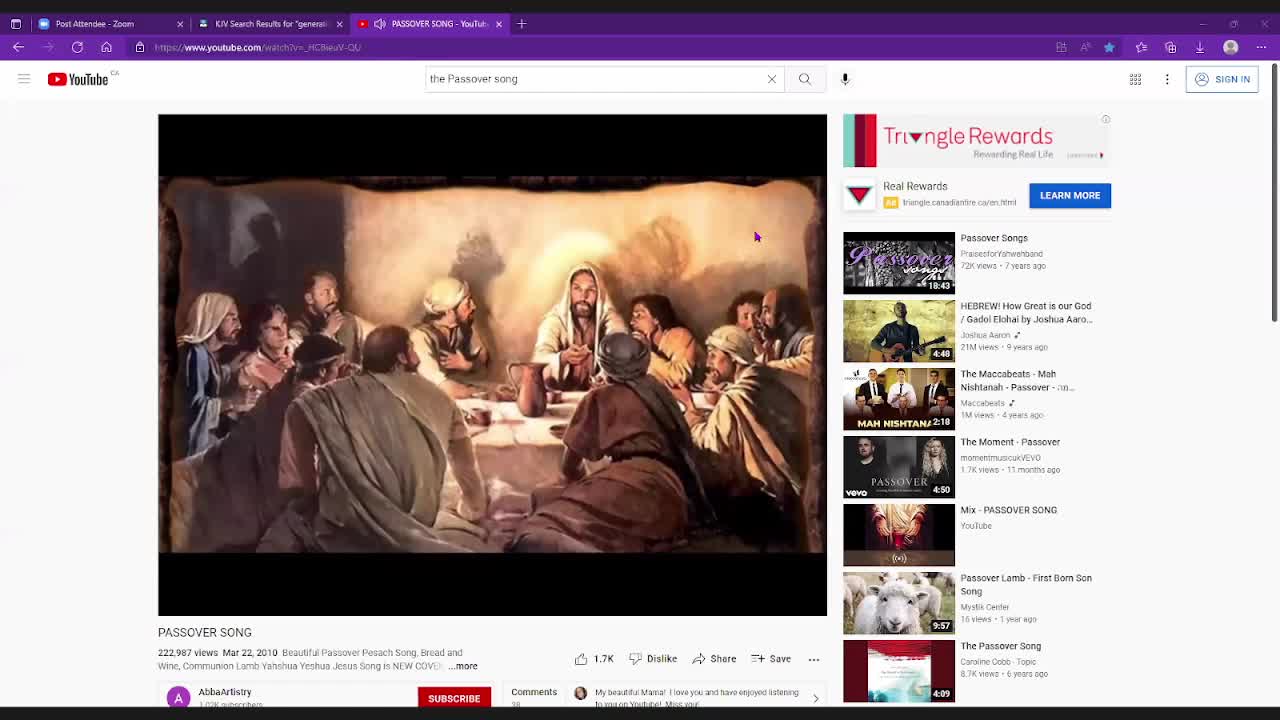The width and height of the screenshot is (1280, 720).
Task: Share the video
Action: coord(714,659)
